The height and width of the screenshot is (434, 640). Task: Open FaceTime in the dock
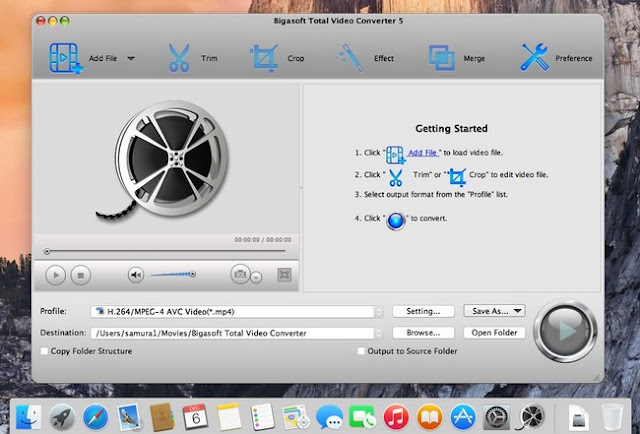(362, 417)
